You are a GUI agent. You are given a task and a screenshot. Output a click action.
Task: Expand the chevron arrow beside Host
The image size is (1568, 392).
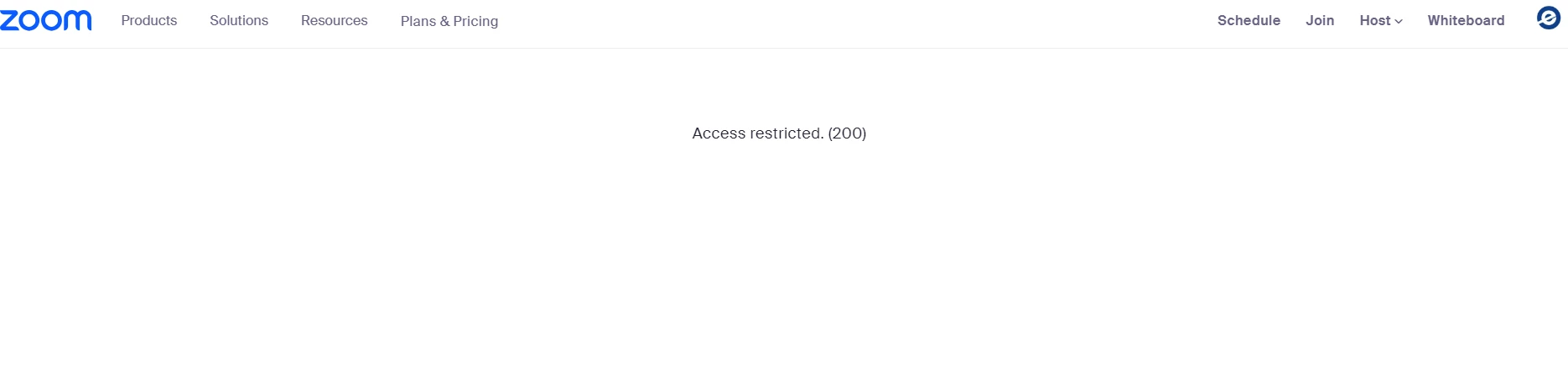click(x=1399, y=21)
